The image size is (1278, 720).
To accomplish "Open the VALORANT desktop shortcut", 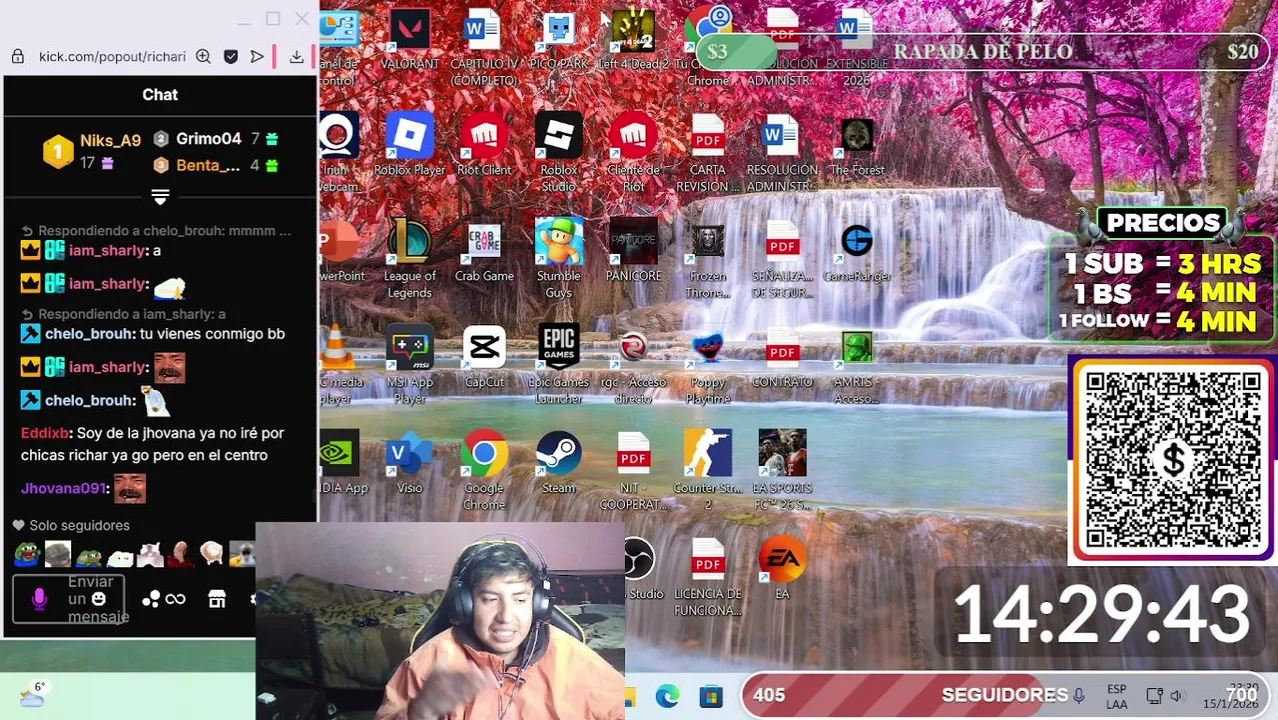I will 410,40.
